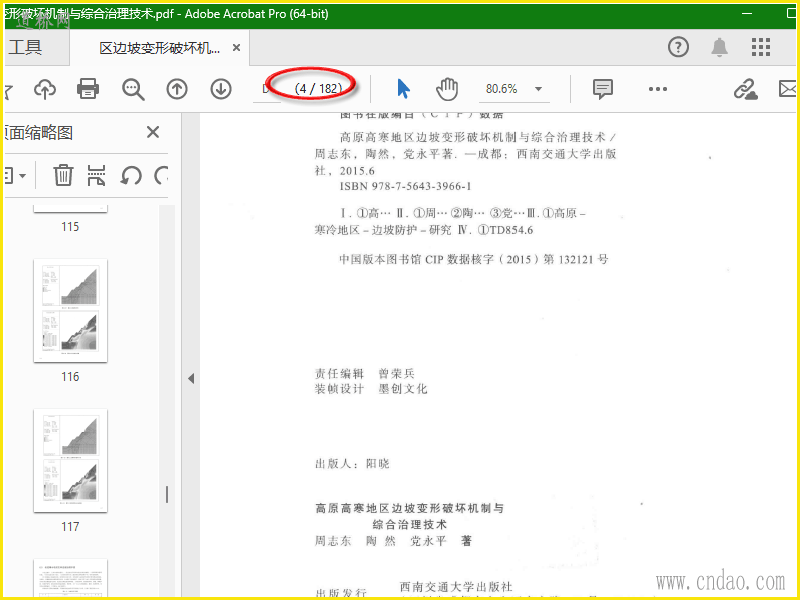
Task: Open the notifications bell
Action: (x=719, y=47)
